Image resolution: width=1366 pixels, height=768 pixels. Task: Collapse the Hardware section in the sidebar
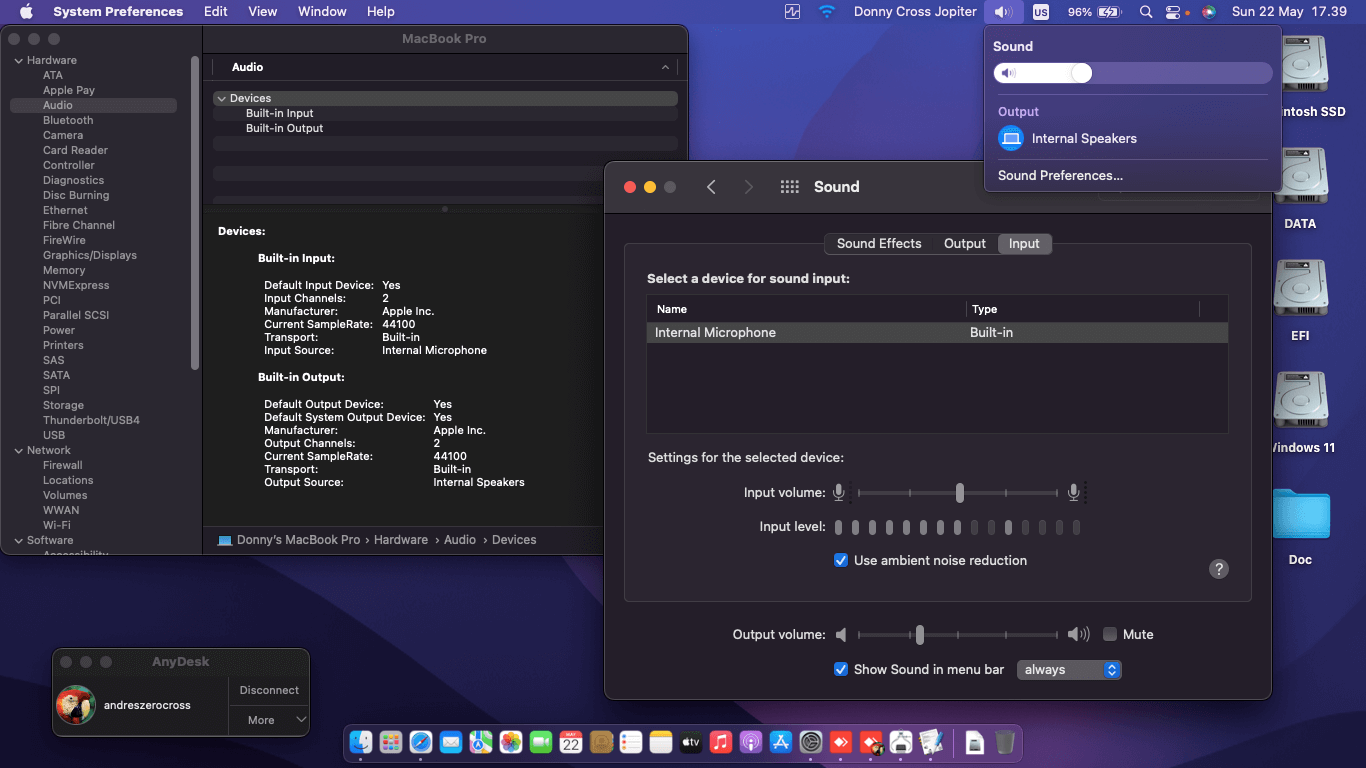(18, 60)
